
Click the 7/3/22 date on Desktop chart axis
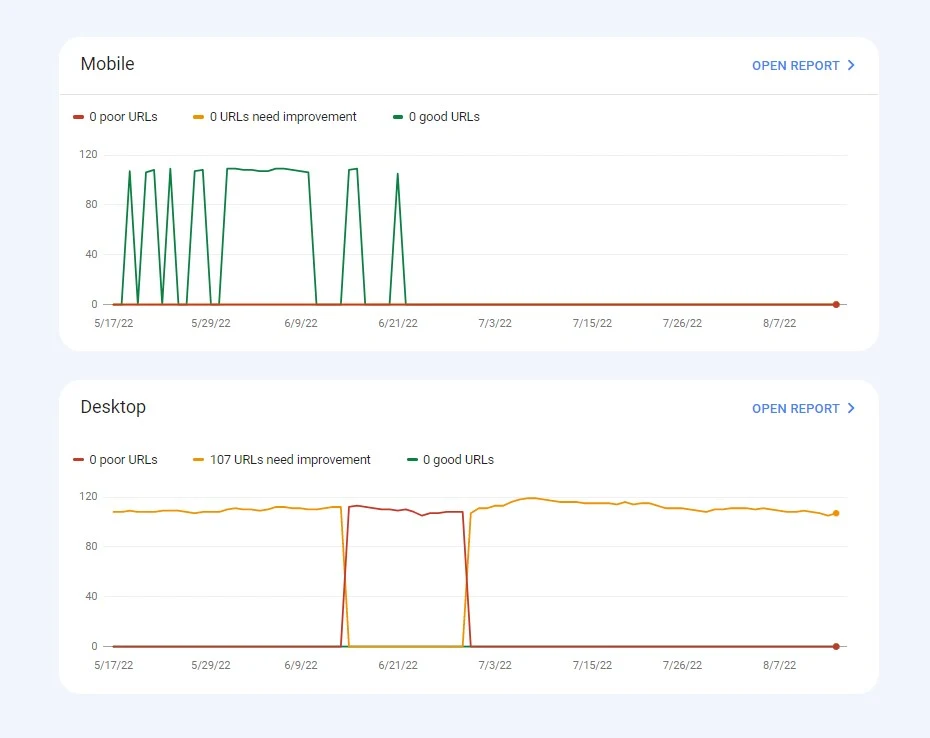(x=495, y=666)
